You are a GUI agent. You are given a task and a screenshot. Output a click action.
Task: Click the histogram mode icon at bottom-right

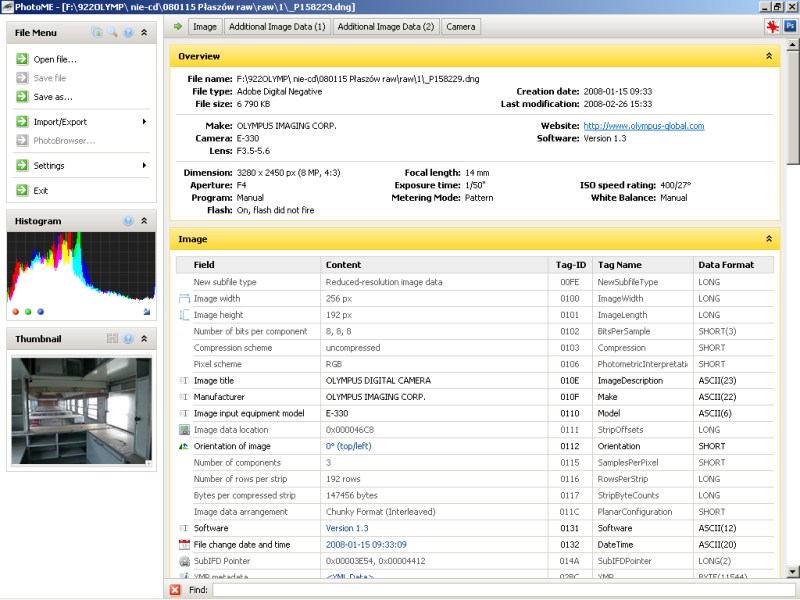tap(147, 312)
